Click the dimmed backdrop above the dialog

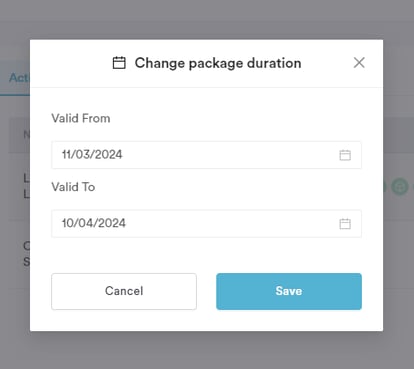pyautogui.click(x=207, y=19)
